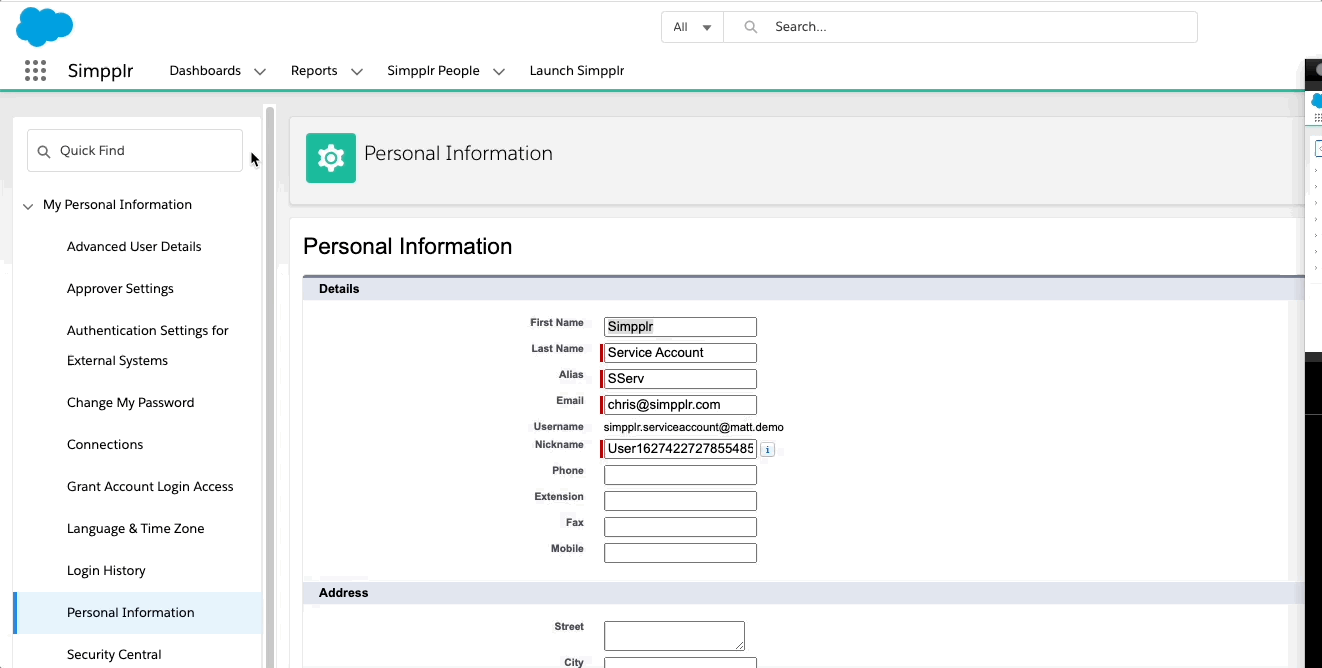Click the global Search field
This screenshot has height=668, width=1322.
coord(960,27)
